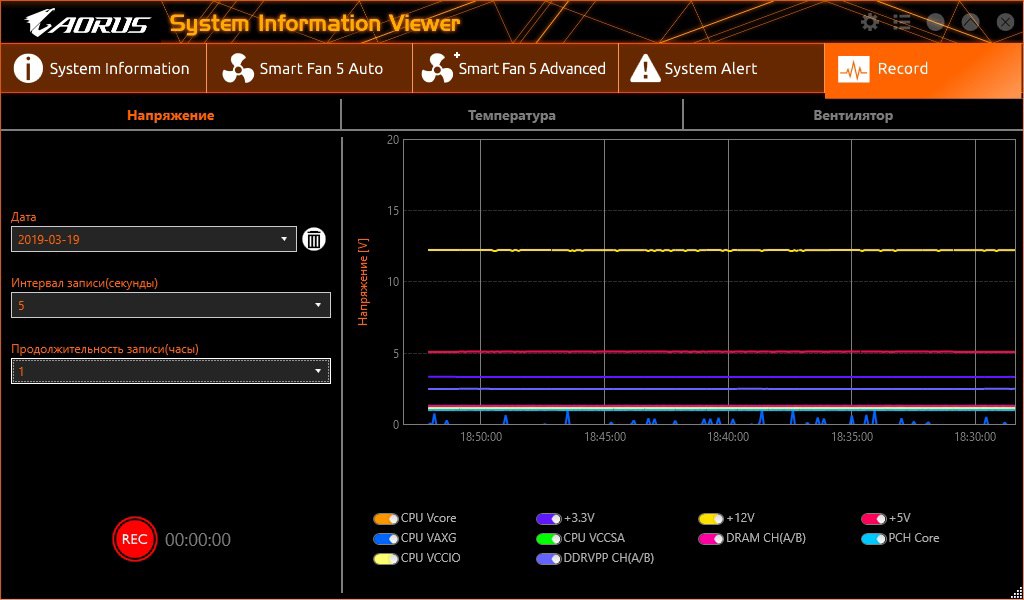
Task: Open the System Alert tab
Action: 722,69
